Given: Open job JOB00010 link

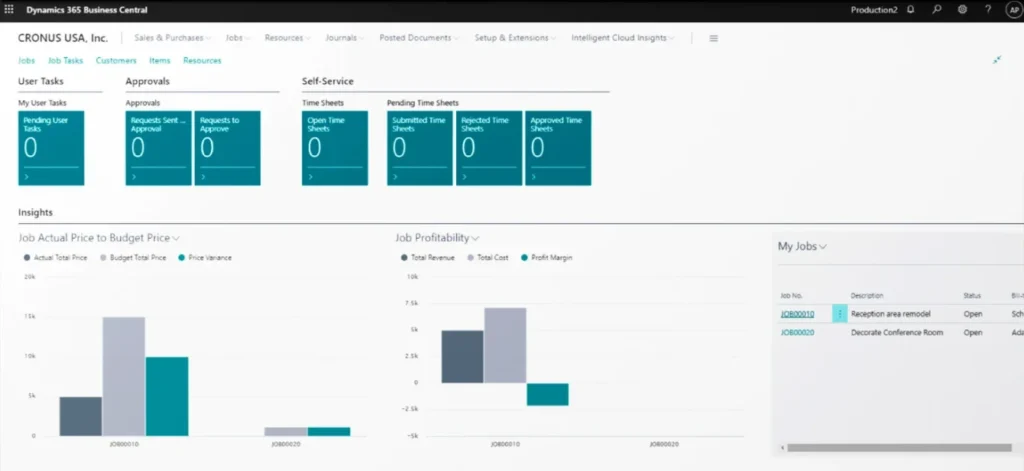Looking at the screenshot, I should 797,314.
